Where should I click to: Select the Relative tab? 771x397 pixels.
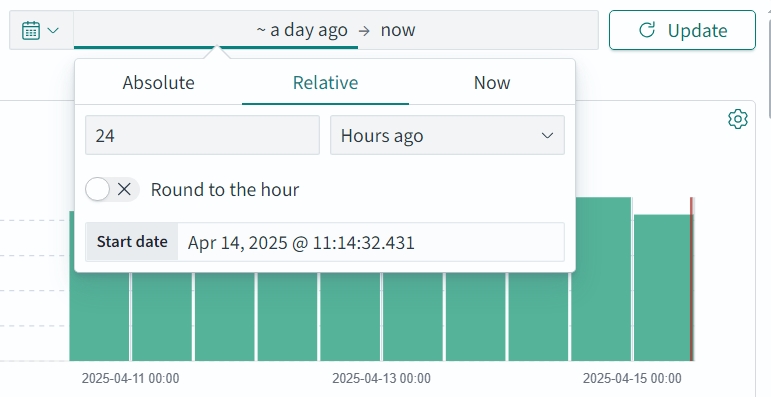[325, 82]
